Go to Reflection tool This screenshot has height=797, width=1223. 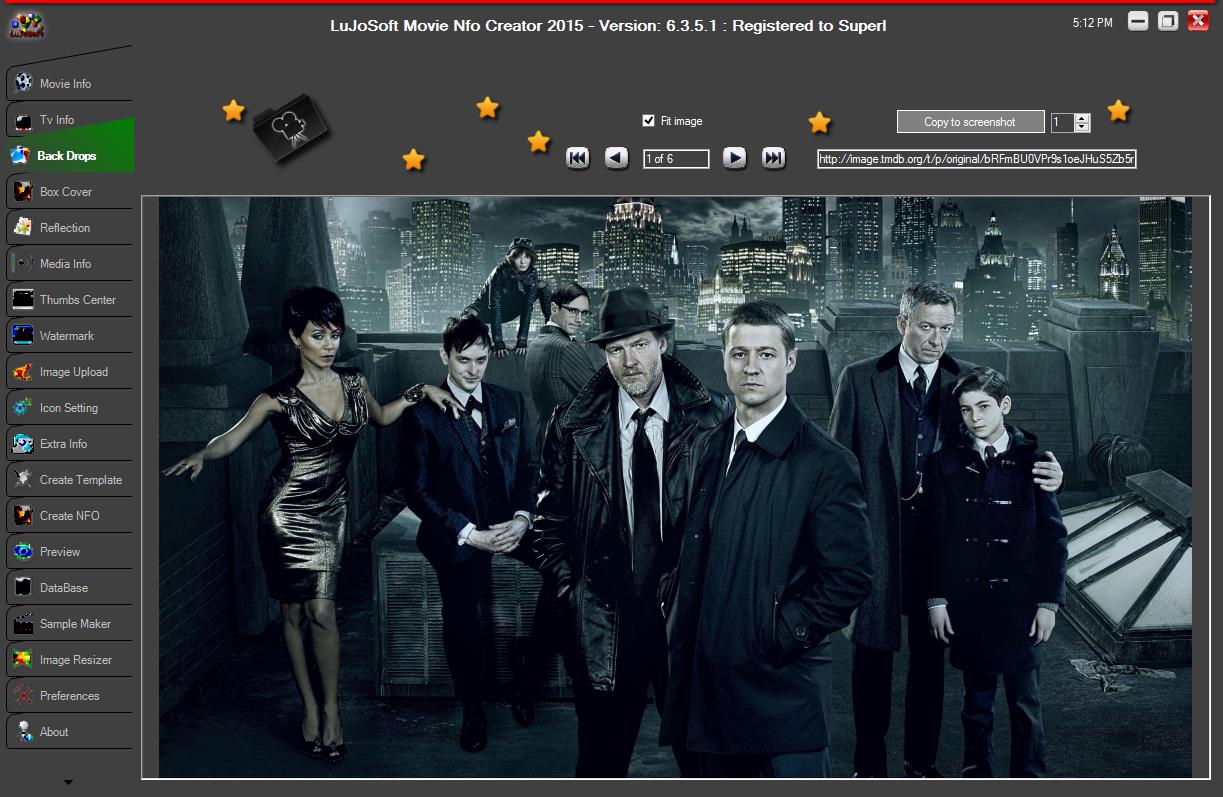69,227
